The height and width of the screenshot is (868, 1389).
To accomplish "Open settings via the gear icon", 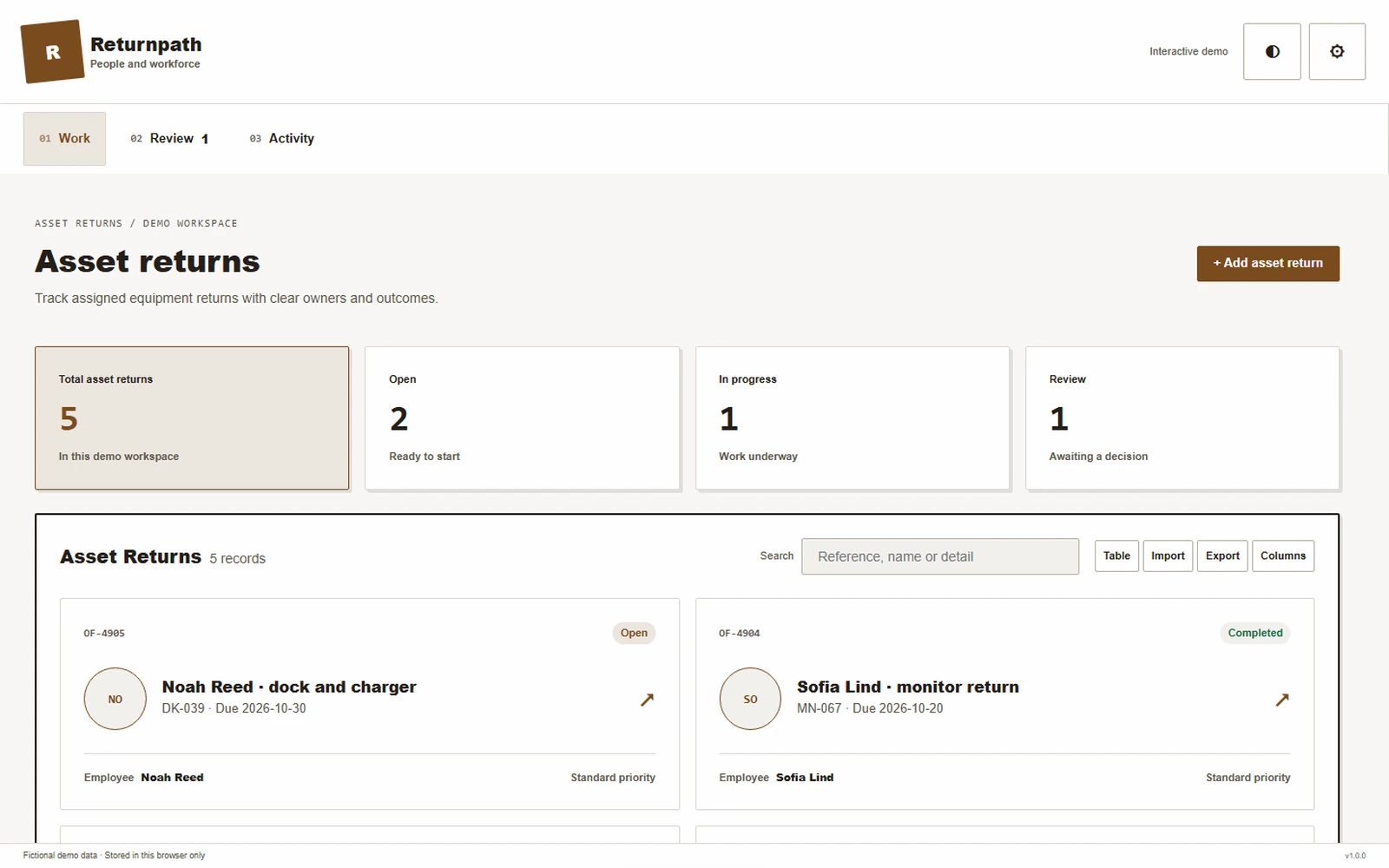I will pyautogui.click(x=1337, y=52).
